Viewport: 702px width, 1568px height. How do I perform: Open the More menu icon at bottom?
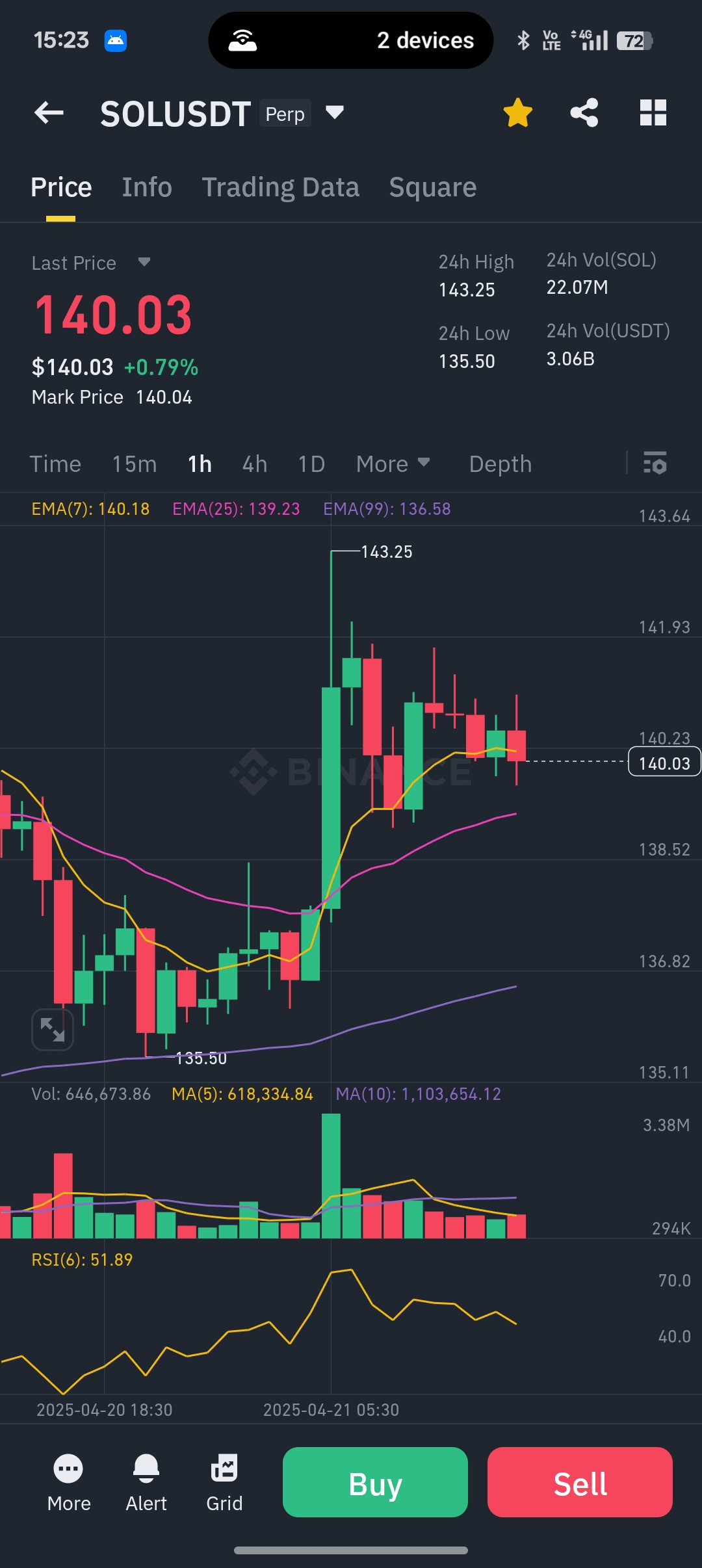(x=69, y=1483)
